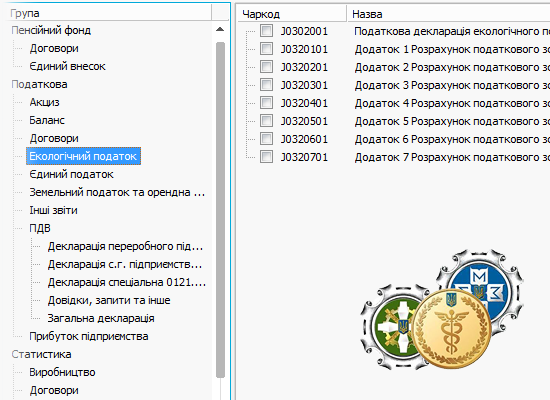This screenshot has height=400, width=550.
Task: Select Пенсійний фонд group
Action: pyautogui.click(x=51, y=31)
